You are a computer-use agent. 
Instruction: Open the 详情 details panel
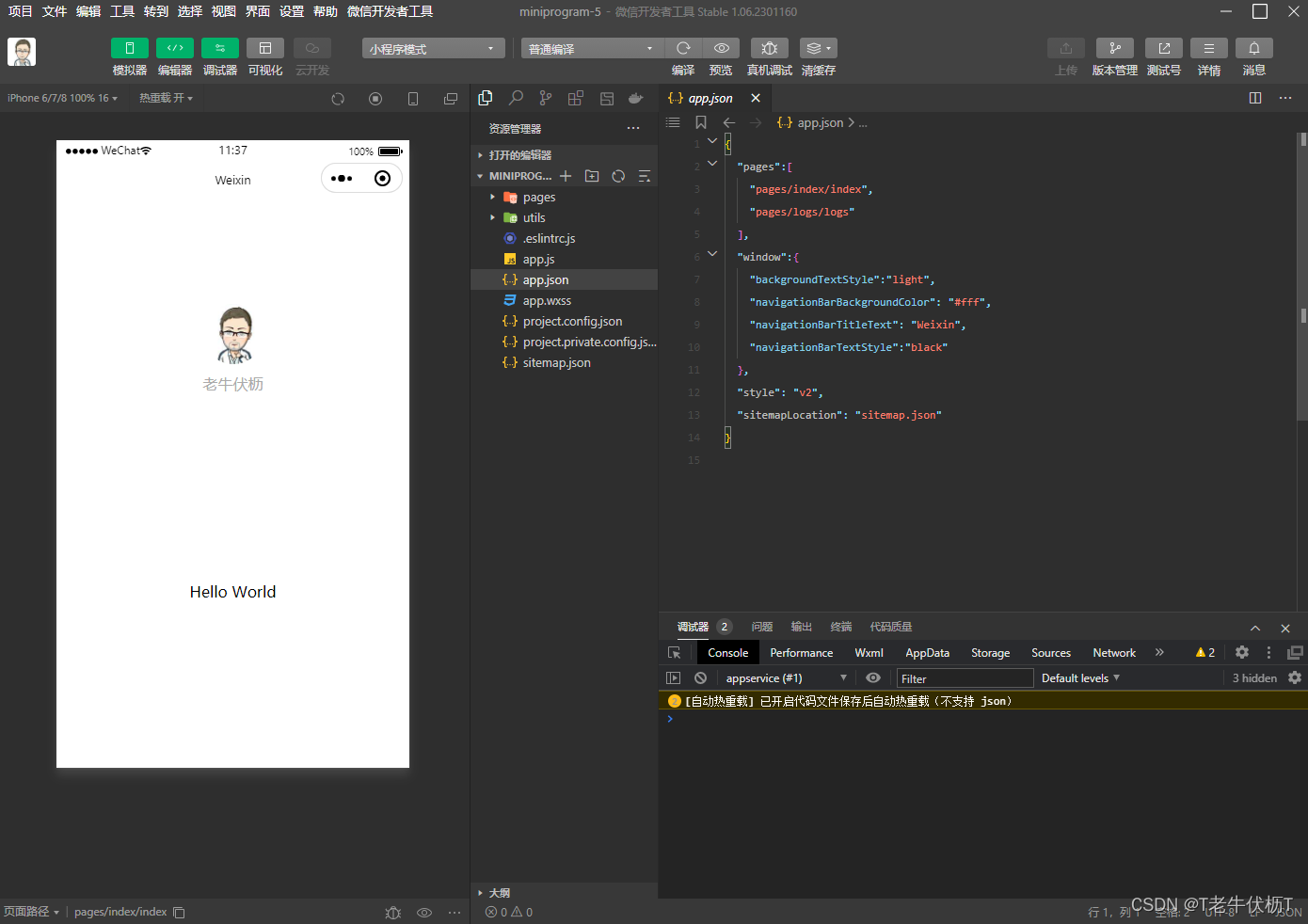click(x=1209, y=48)
